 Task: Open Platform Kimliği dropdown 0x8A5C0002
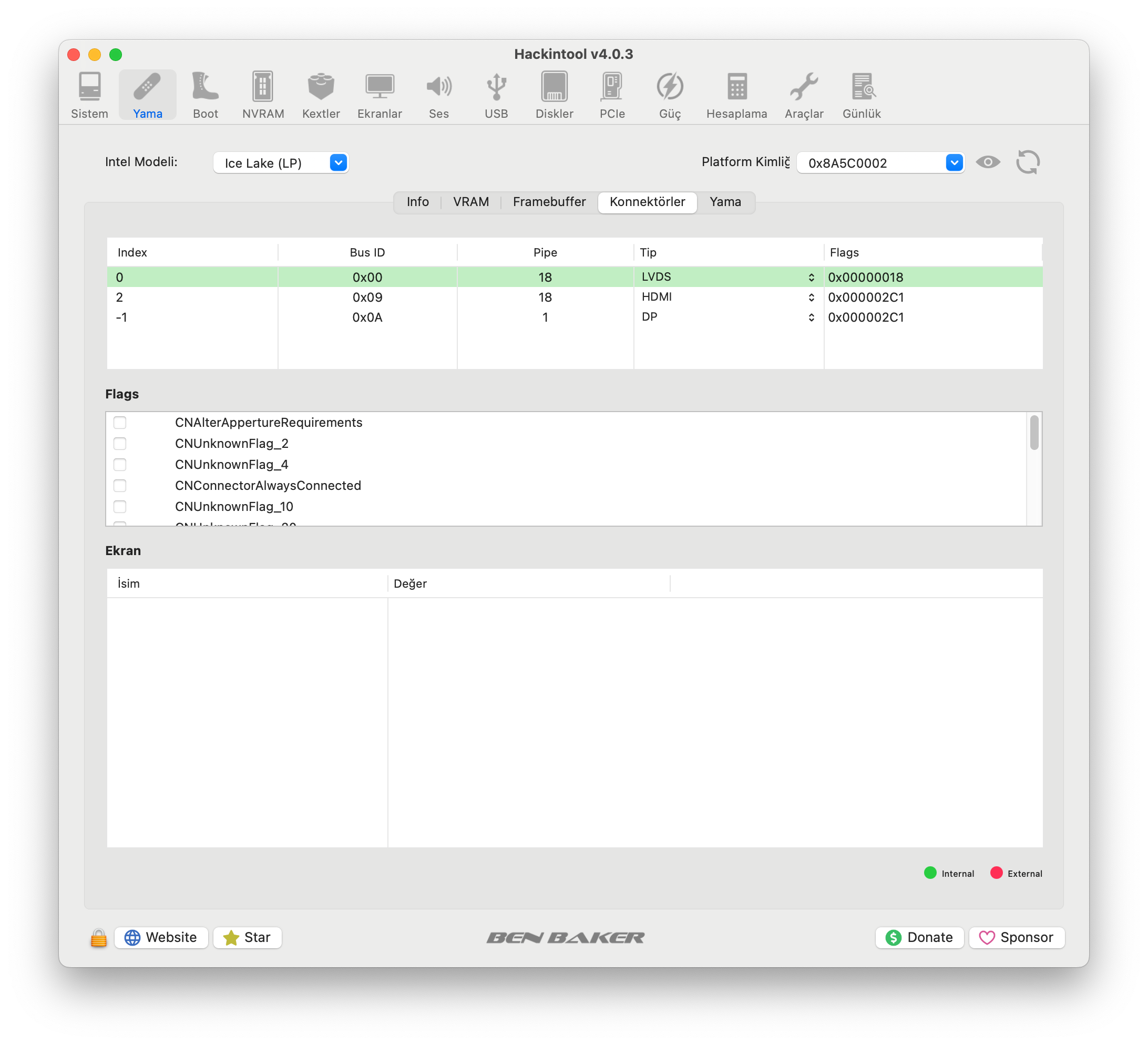880,163
